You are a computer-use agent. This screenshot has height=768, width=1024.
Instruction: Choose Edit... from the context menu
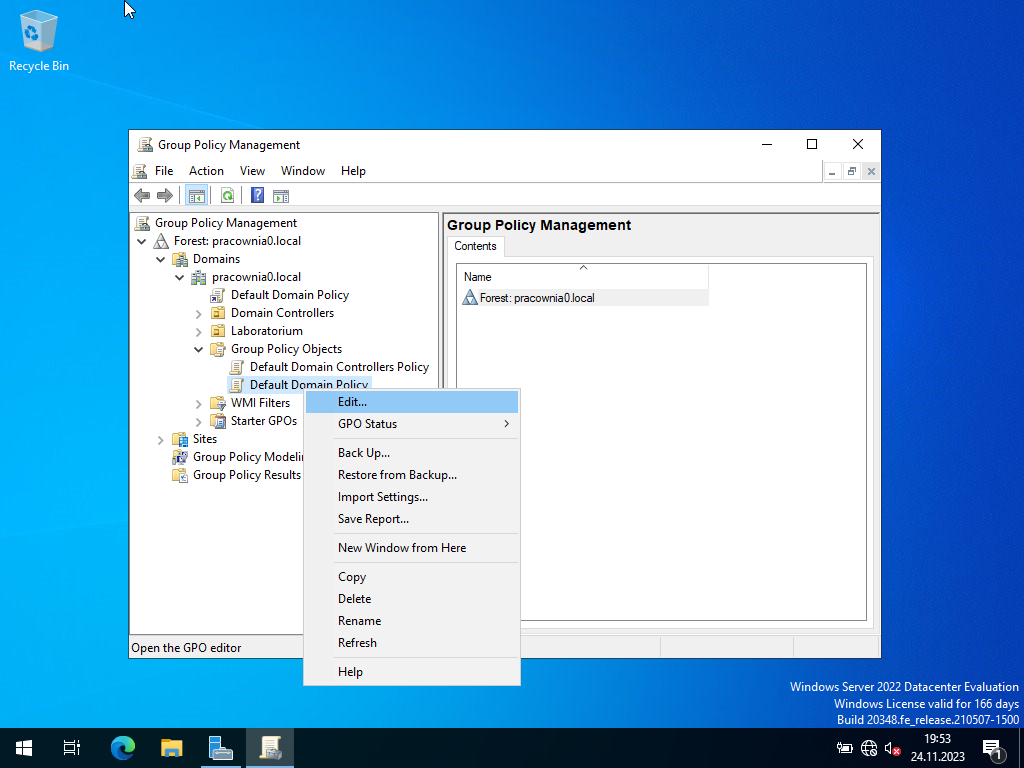pyautogui.click(x=412, y=402)
